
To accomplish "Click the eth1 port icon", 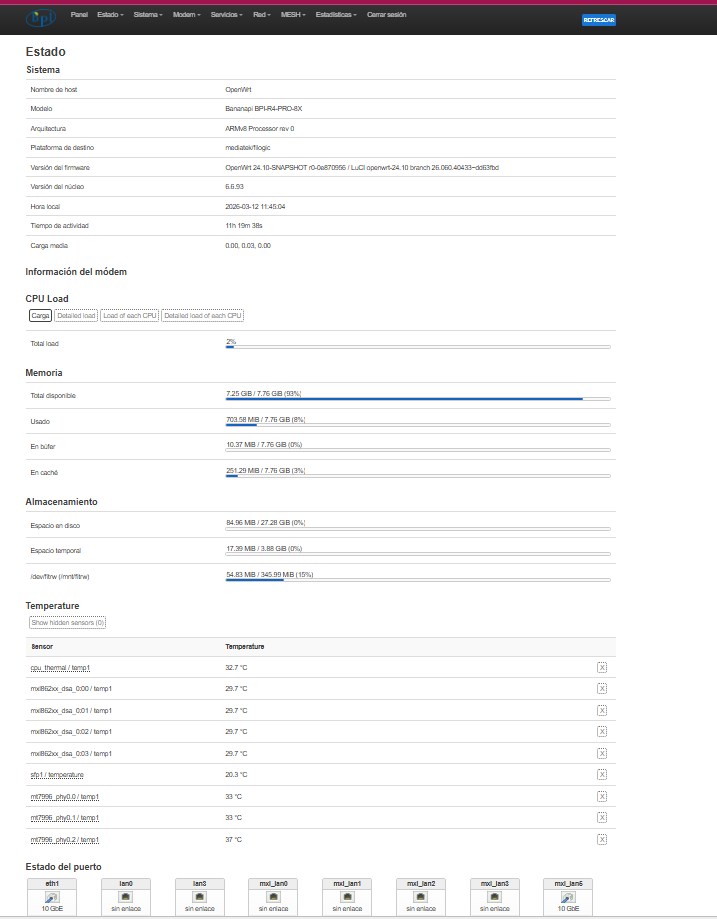I will coord(51,897).
